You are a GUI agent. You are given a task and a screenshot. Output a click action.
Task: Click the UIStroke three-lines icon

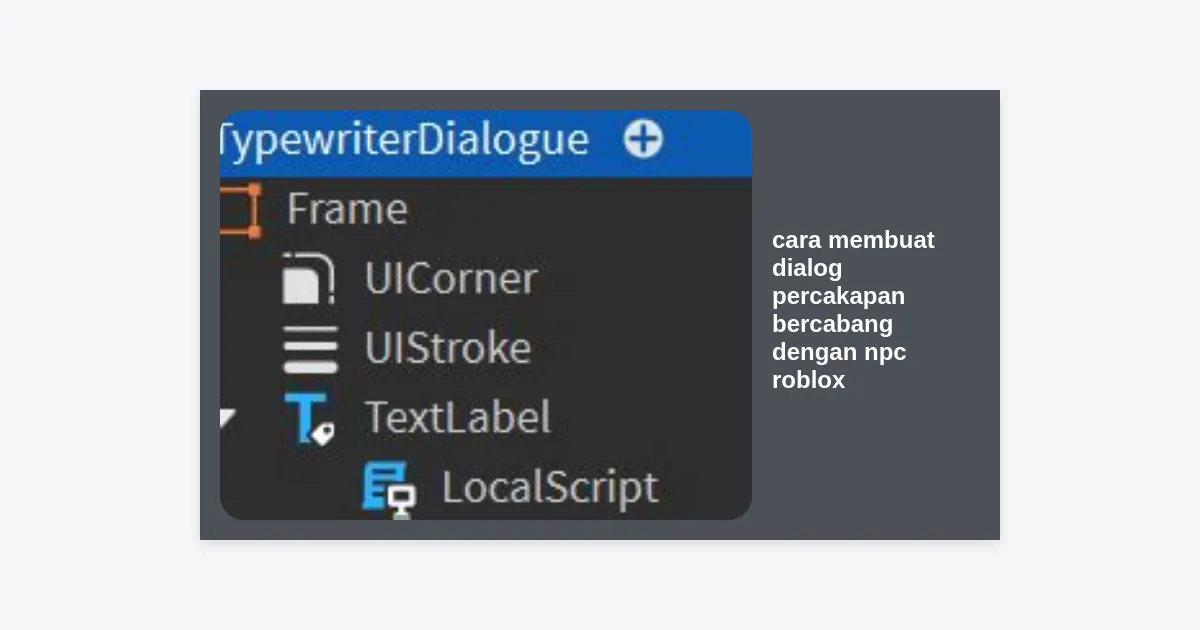(x=309, y=348)
